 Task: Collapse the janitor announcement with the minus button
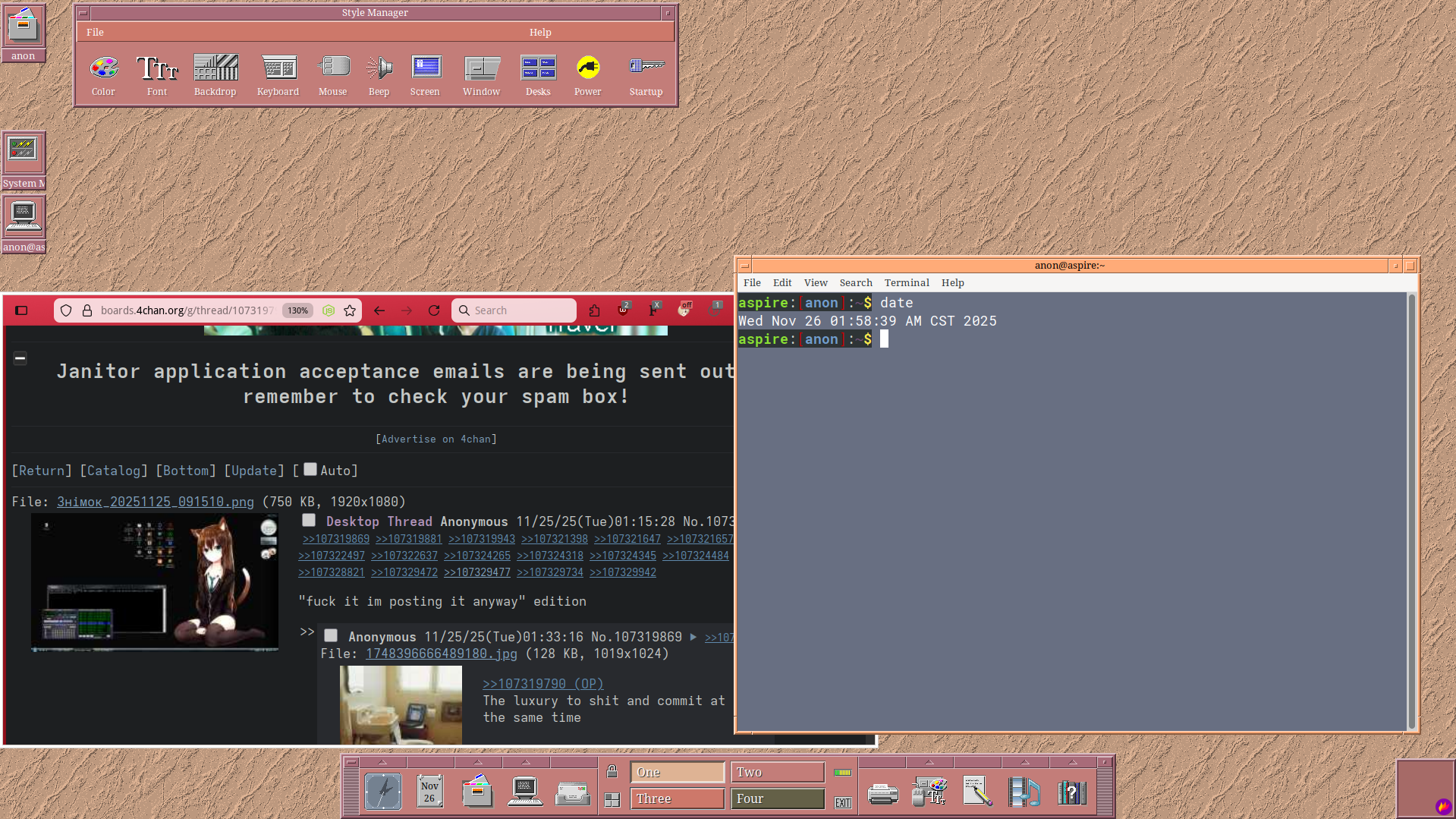point(20,358)
